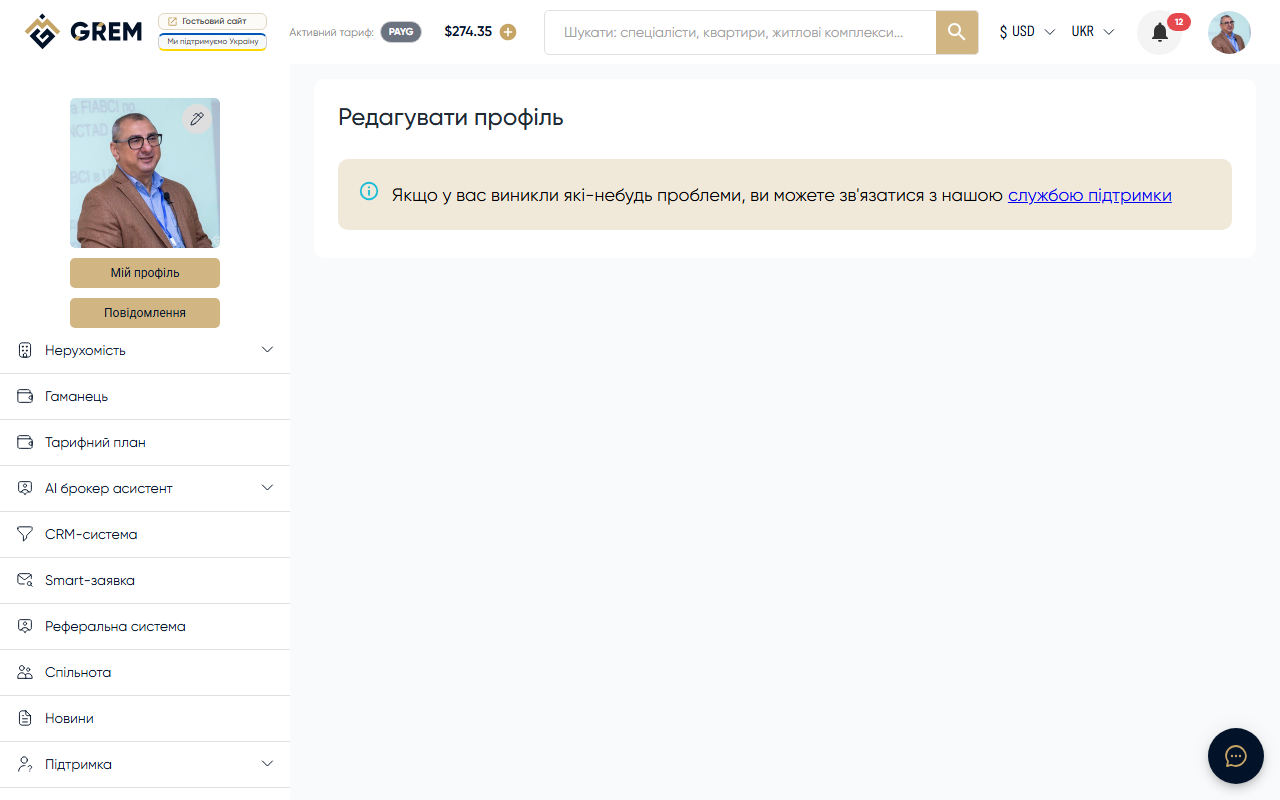This screenshot has height=800, width=1280.
Task: Expand the Нерухомість section
Action: tap(267, 349)
